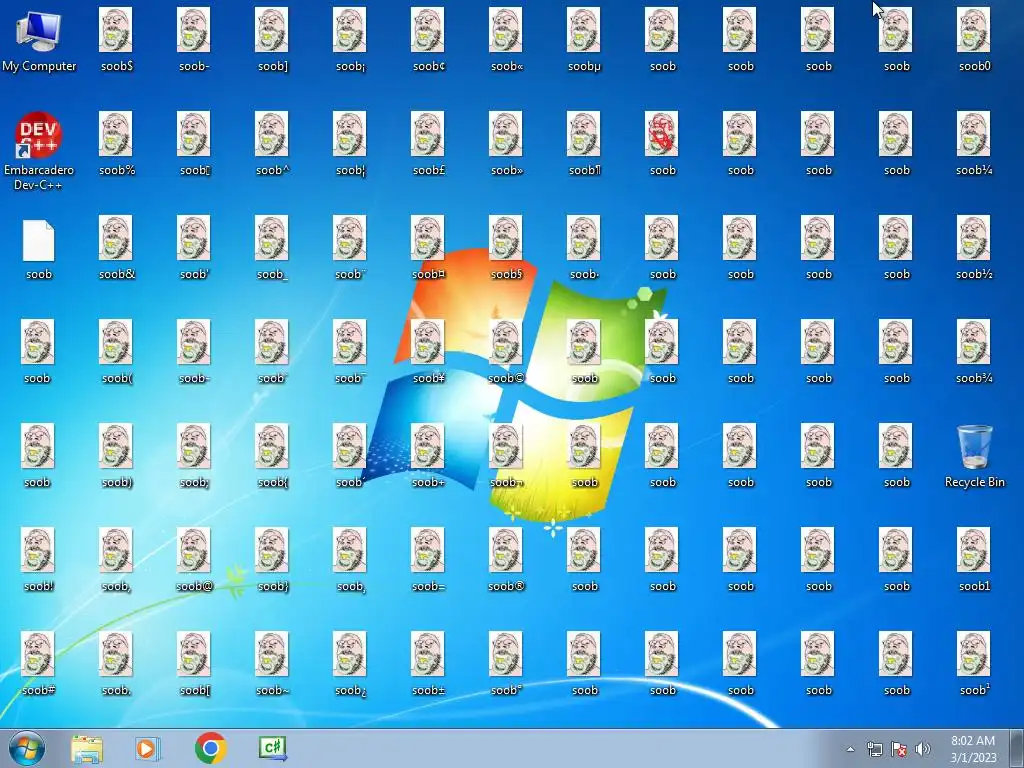1024x768 pixels.
Task: Click the soob¤ file label
Action: pyautogui.click(x=428, y=274)
